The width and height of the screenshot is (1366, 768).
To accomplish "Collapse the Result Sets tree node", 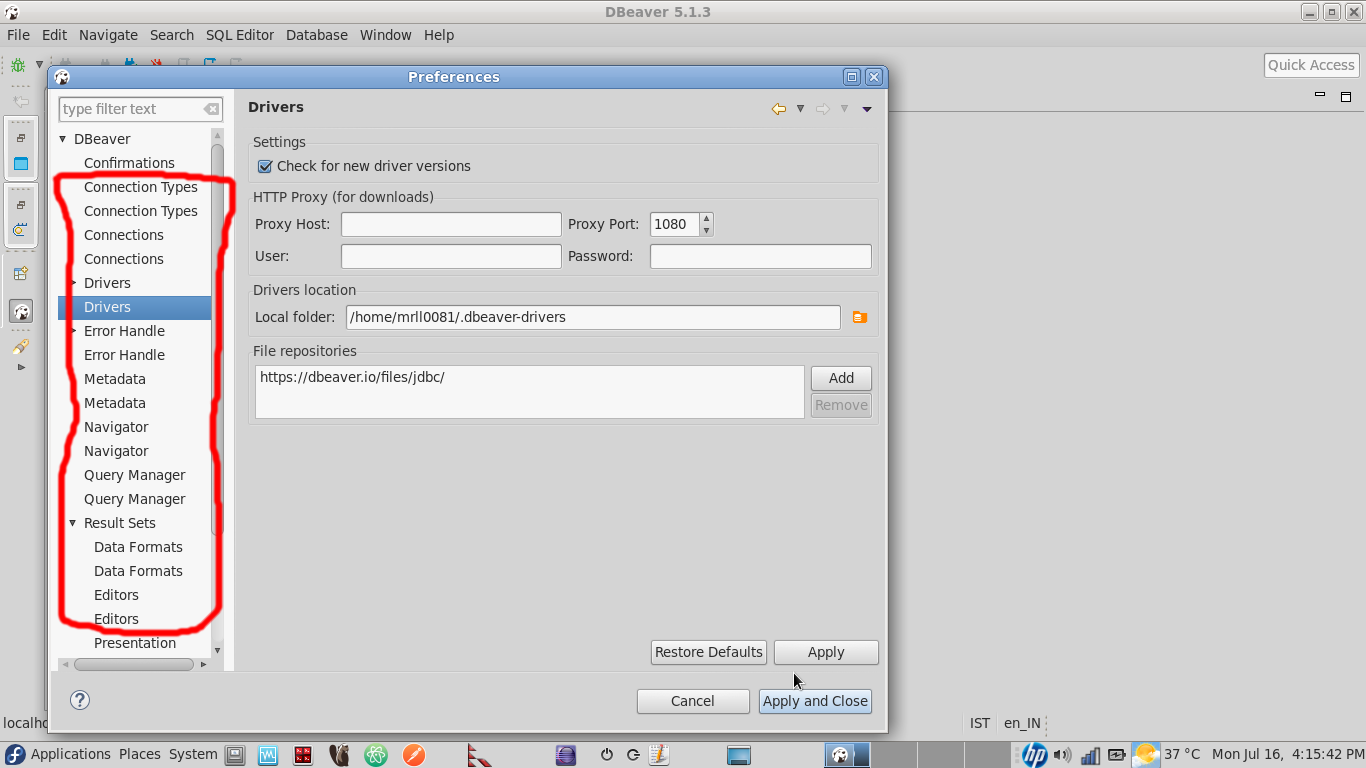I will (x=71, y=523).
